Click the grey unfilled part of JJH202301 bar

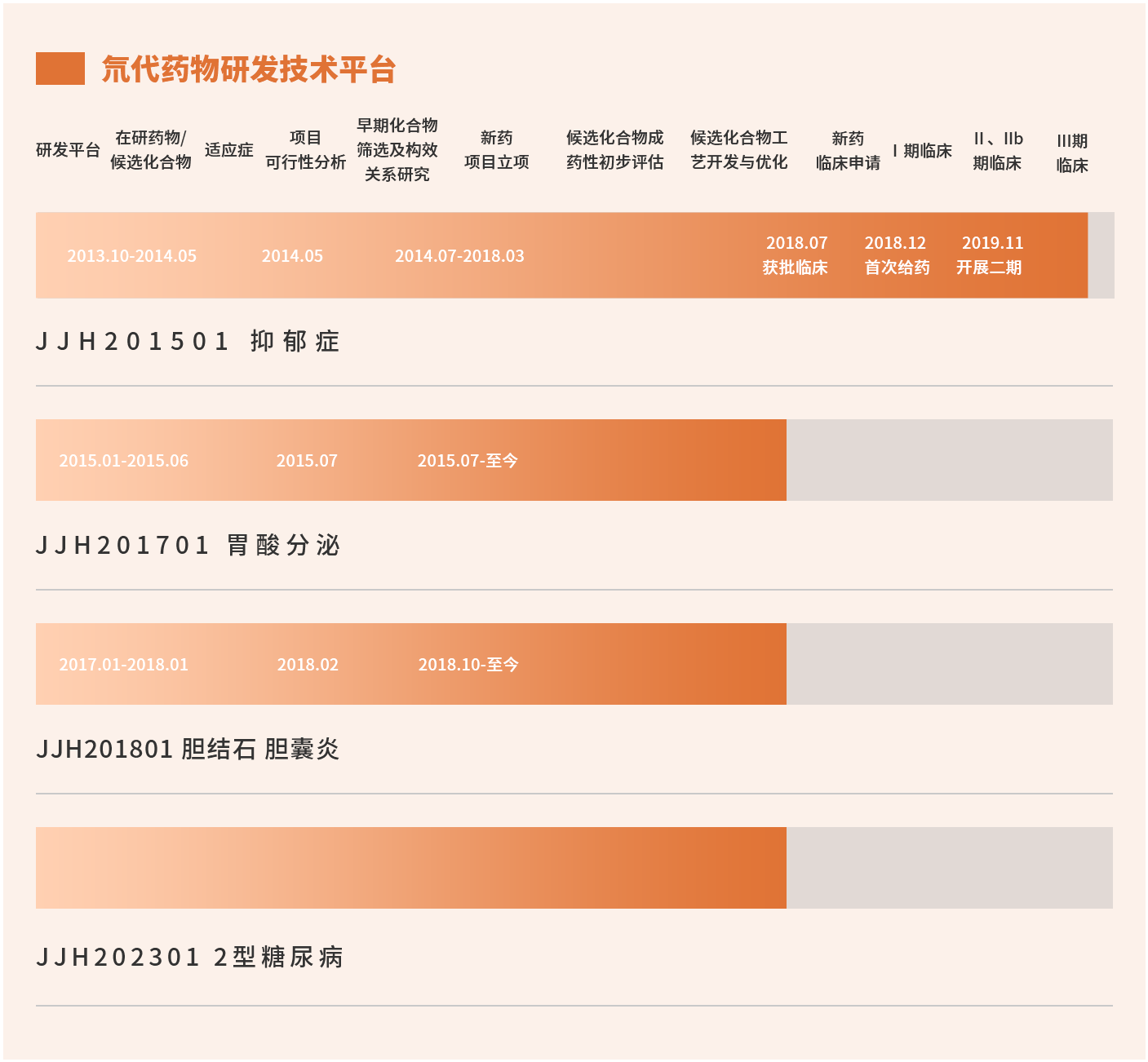949,868
